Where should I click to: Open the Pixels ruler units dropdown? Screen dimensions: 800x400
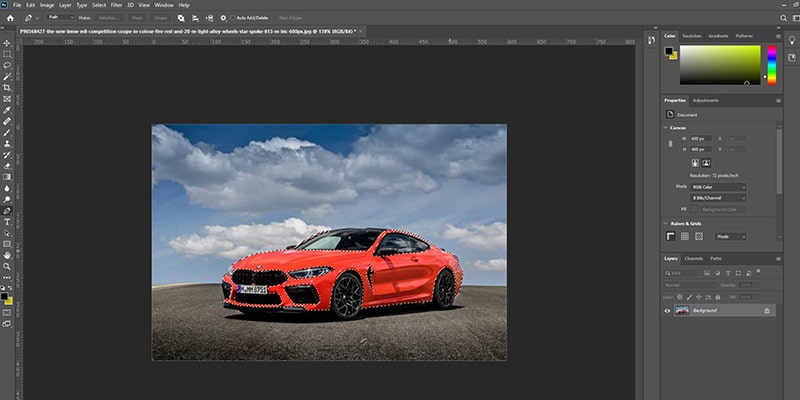(731, 237)
